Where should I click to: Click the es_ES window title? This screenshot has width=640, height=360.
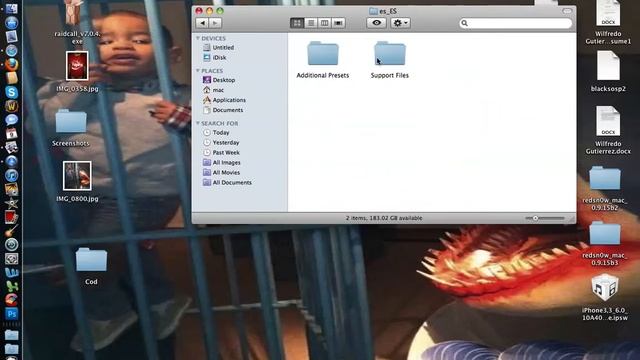(x=388, y=11)
